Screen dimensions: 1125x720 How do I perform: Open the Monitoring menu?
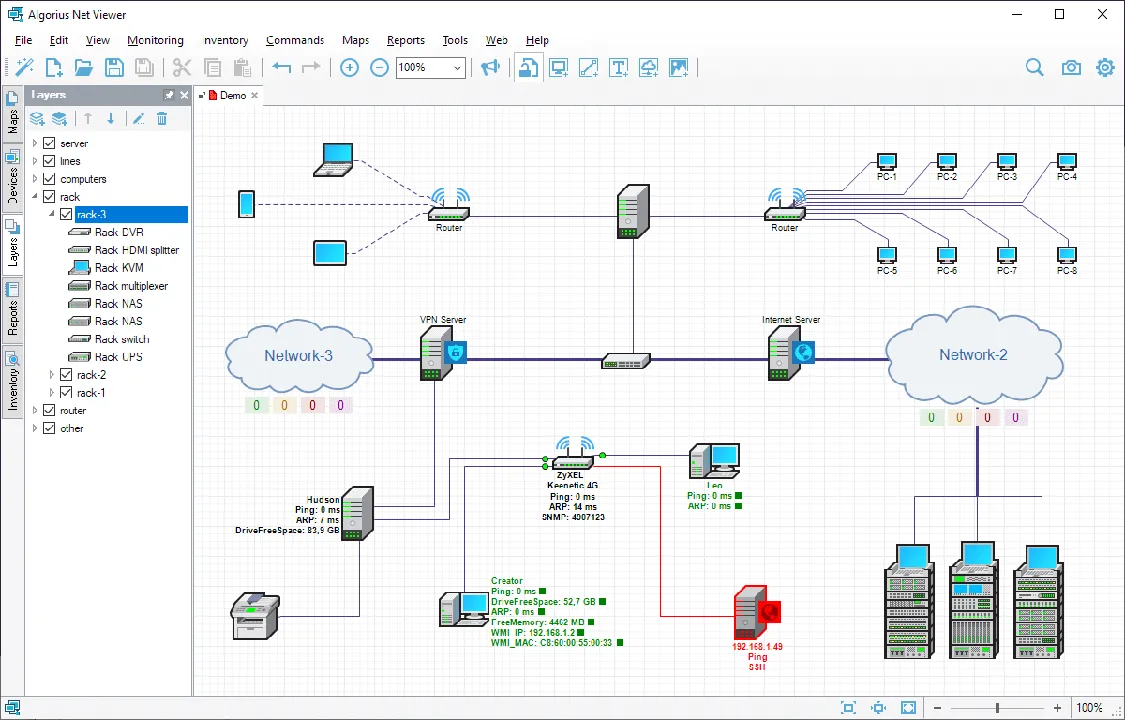[156, 40]
